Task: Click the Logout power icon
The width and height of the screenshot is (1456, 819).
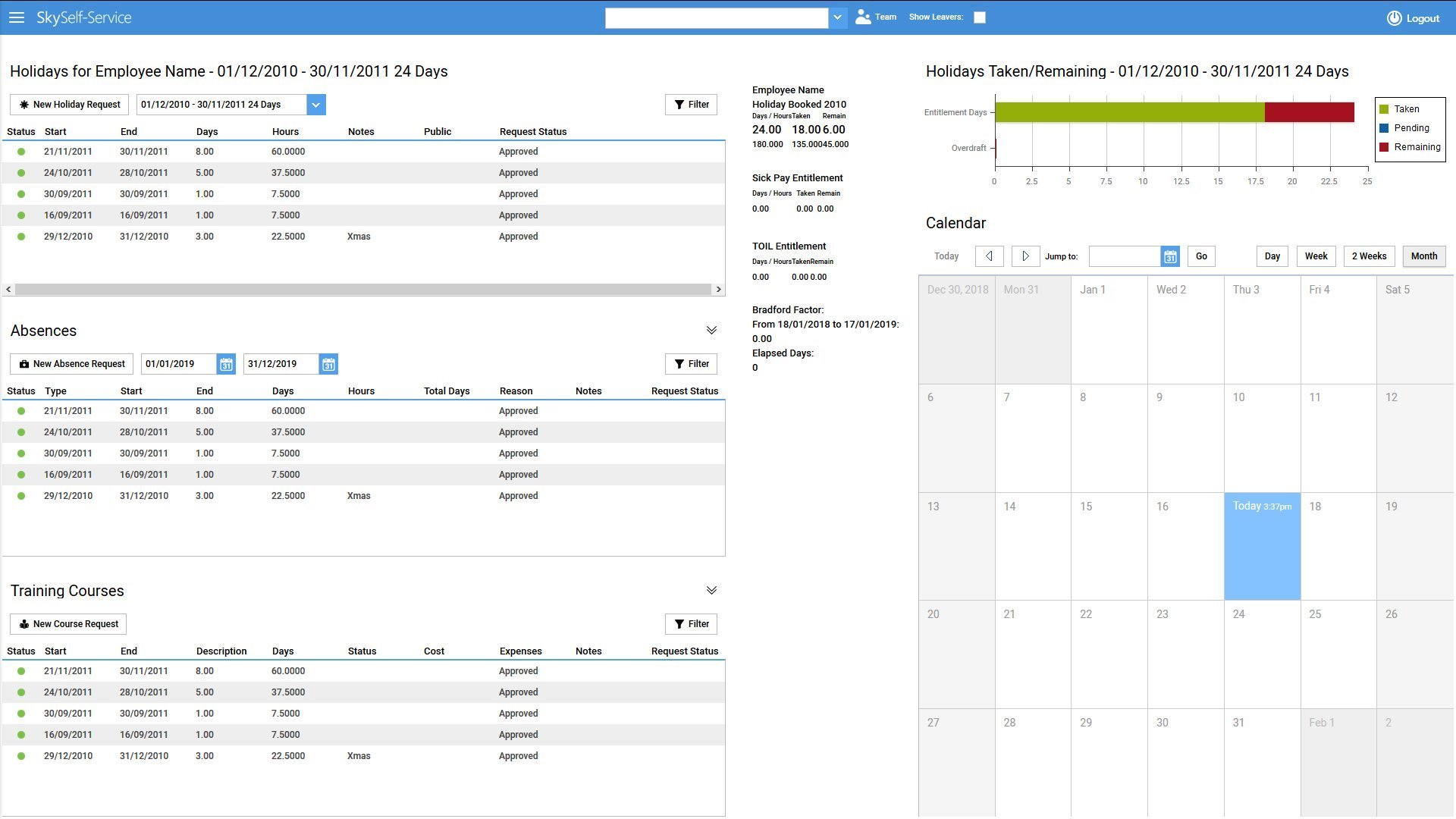Action: pyautogui.click(x=1394, y=17)
